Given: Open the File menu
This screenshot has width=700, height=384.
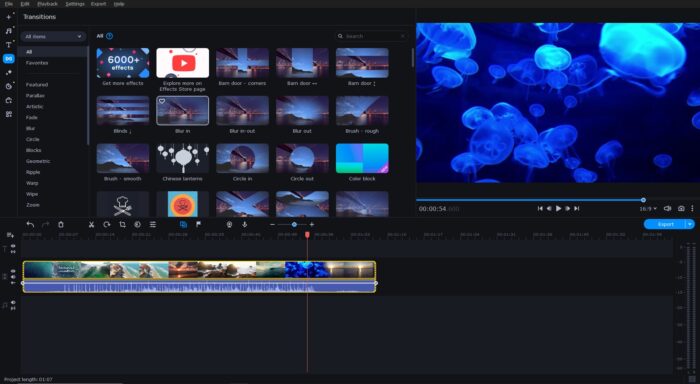Looking at the screenshot, I should [x=8, y=4].
